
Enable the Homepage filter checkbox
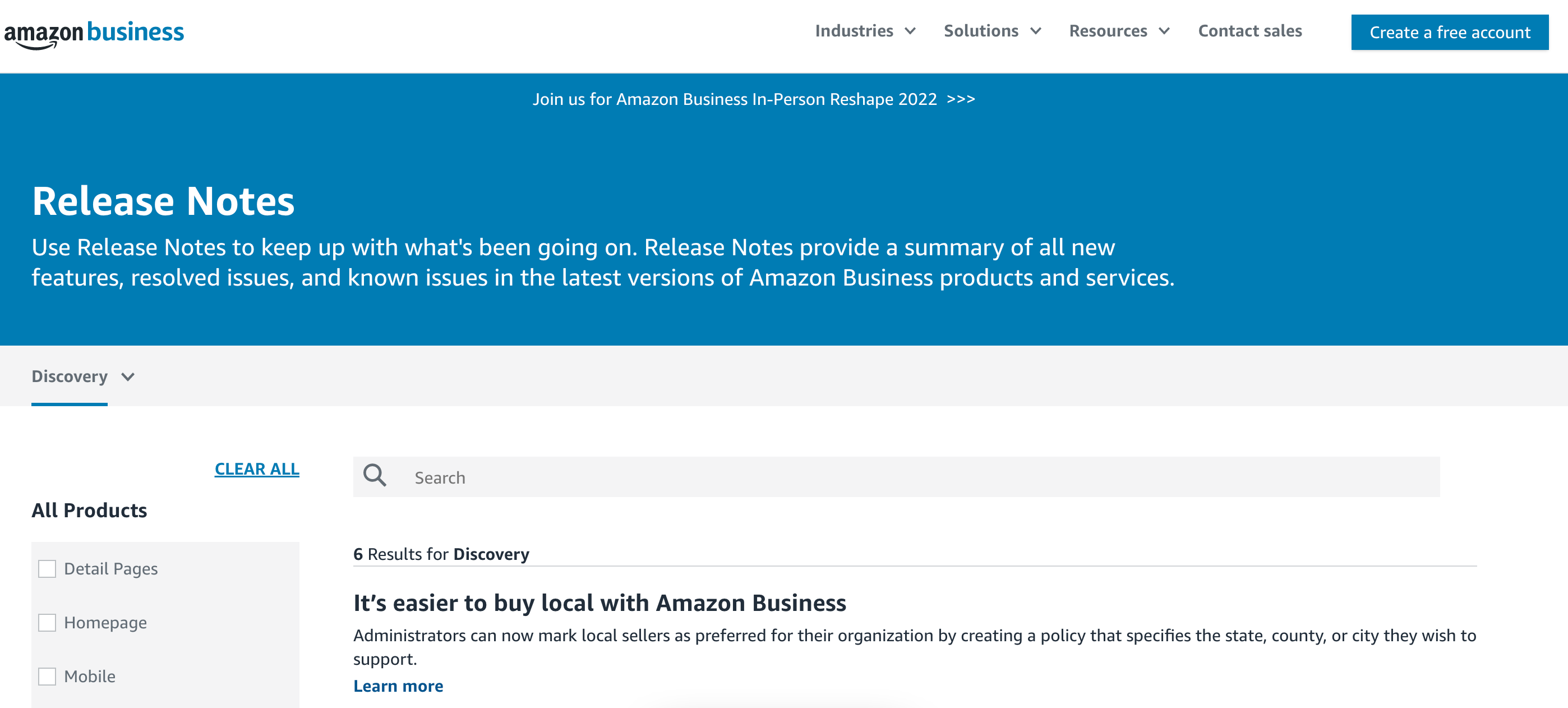(47, 622)
